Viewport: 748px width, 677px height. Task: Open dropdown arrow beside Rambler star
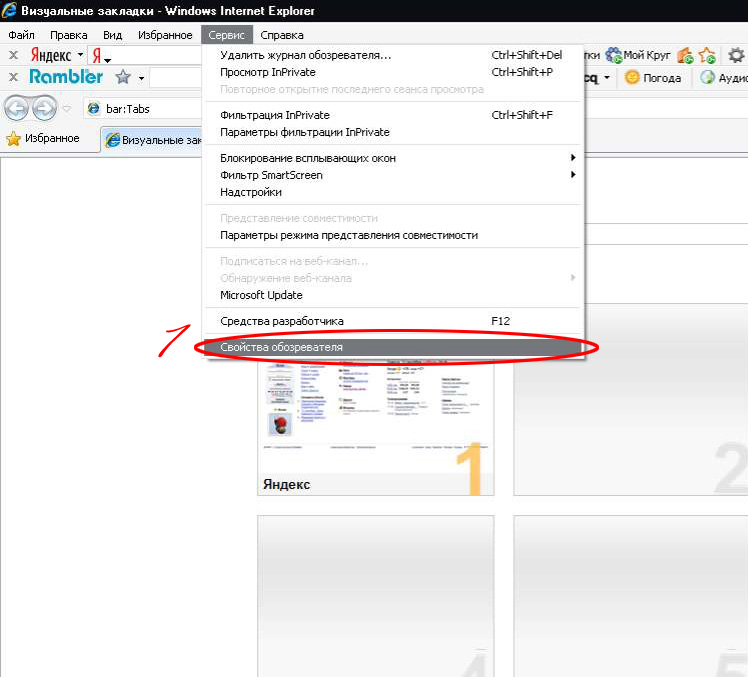coord(141,78)
